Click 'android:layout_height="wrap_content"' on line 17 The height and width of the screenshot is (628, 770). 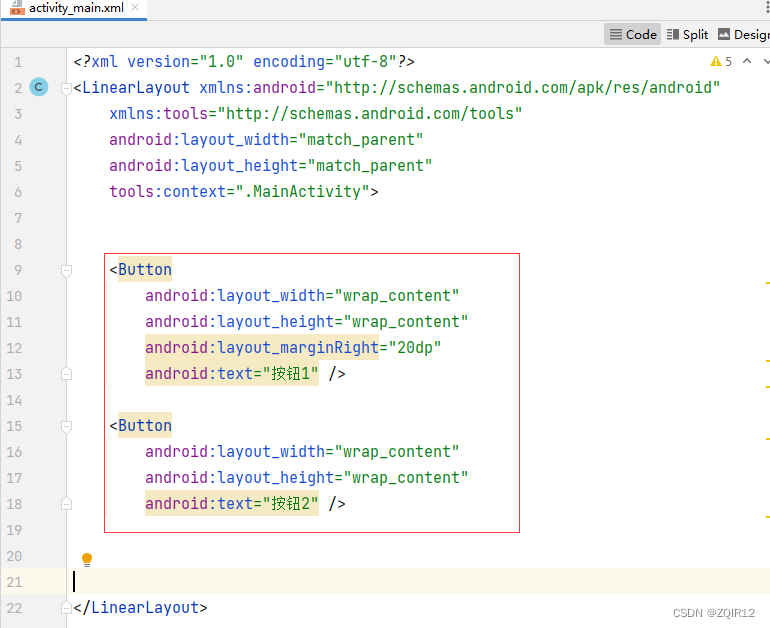coord(306,478)
